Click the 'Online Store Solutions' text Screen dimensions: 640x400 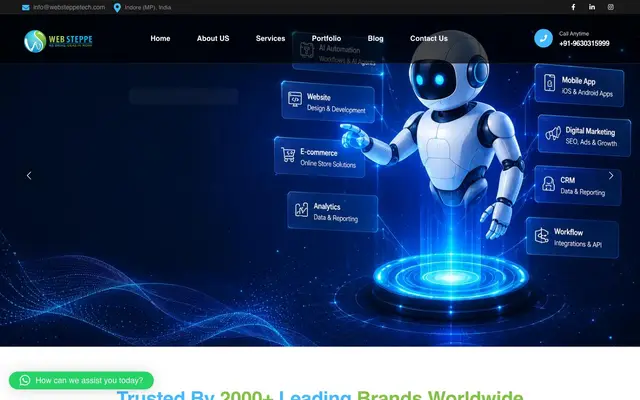tap(328, 164)
